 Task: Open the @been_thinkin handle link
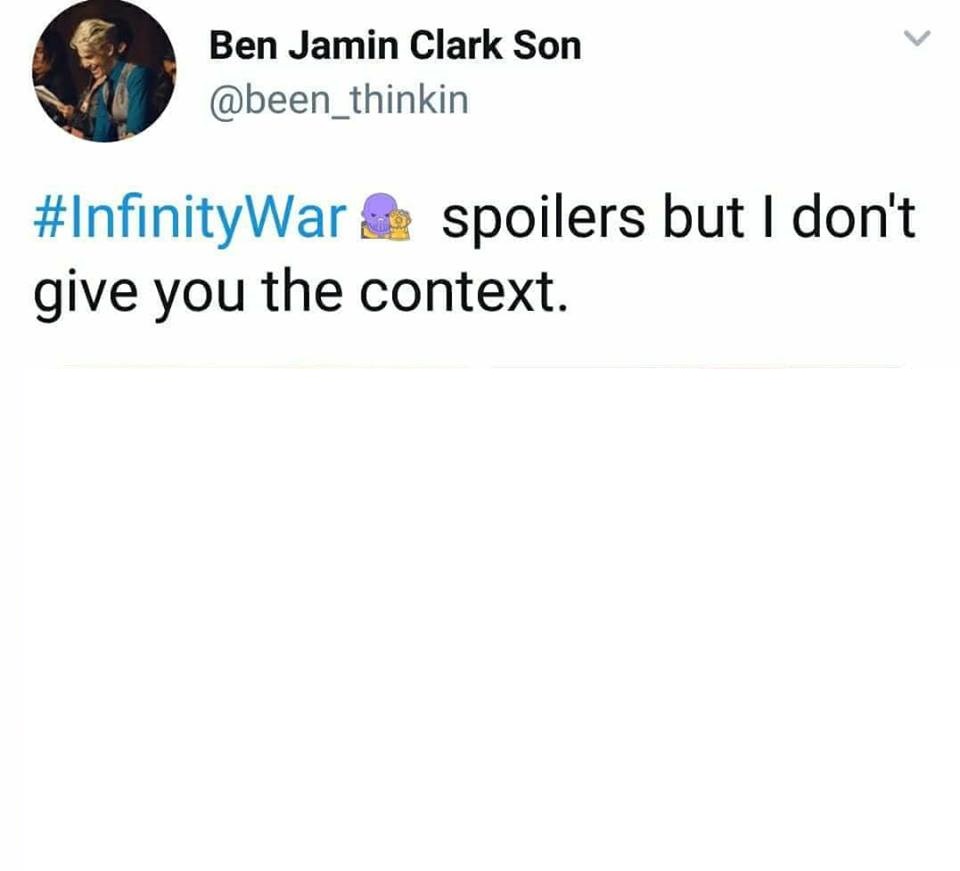pyautogui.click(x=339, y=100)
